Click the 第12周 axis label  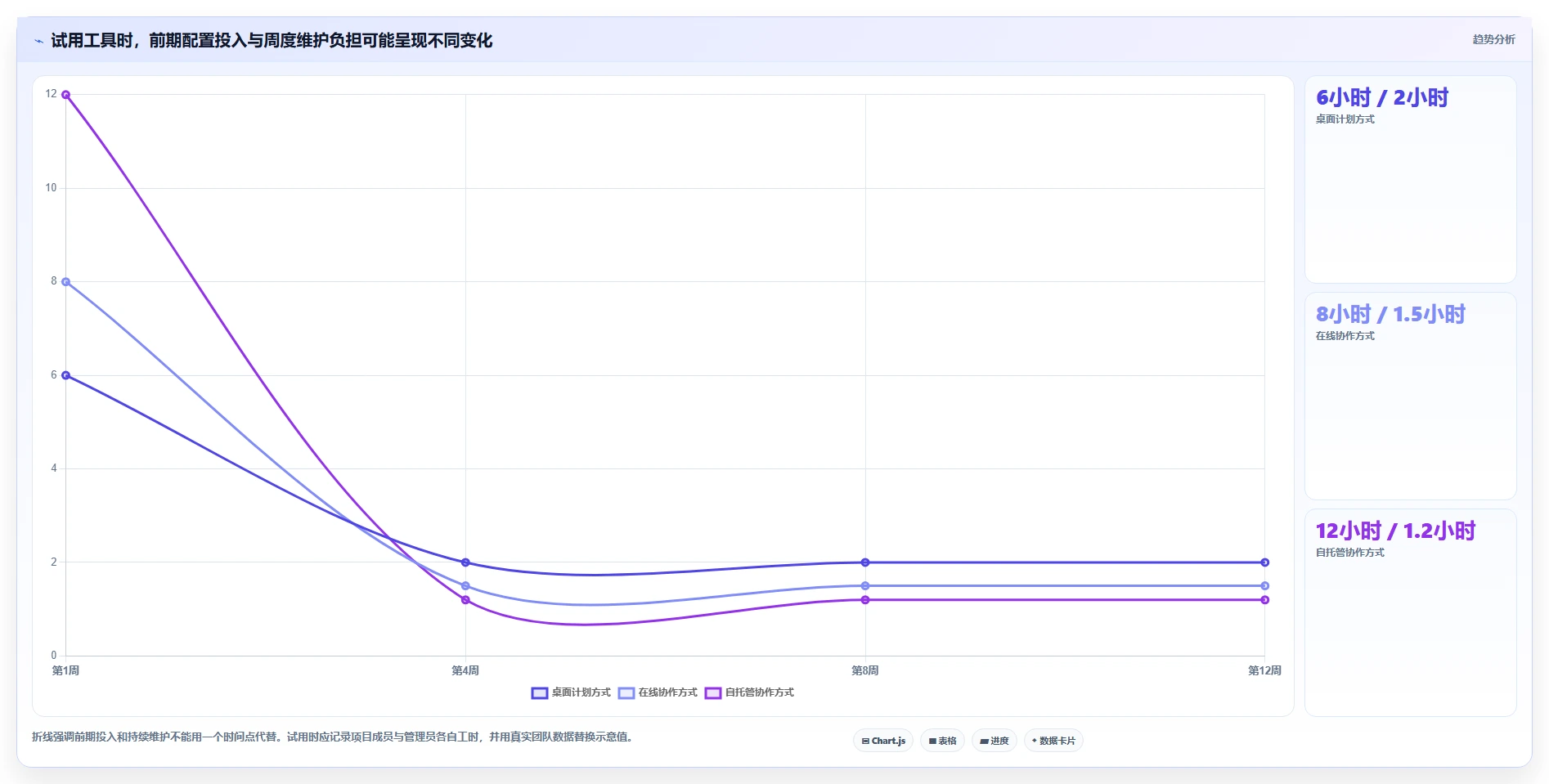(1264, 670)
